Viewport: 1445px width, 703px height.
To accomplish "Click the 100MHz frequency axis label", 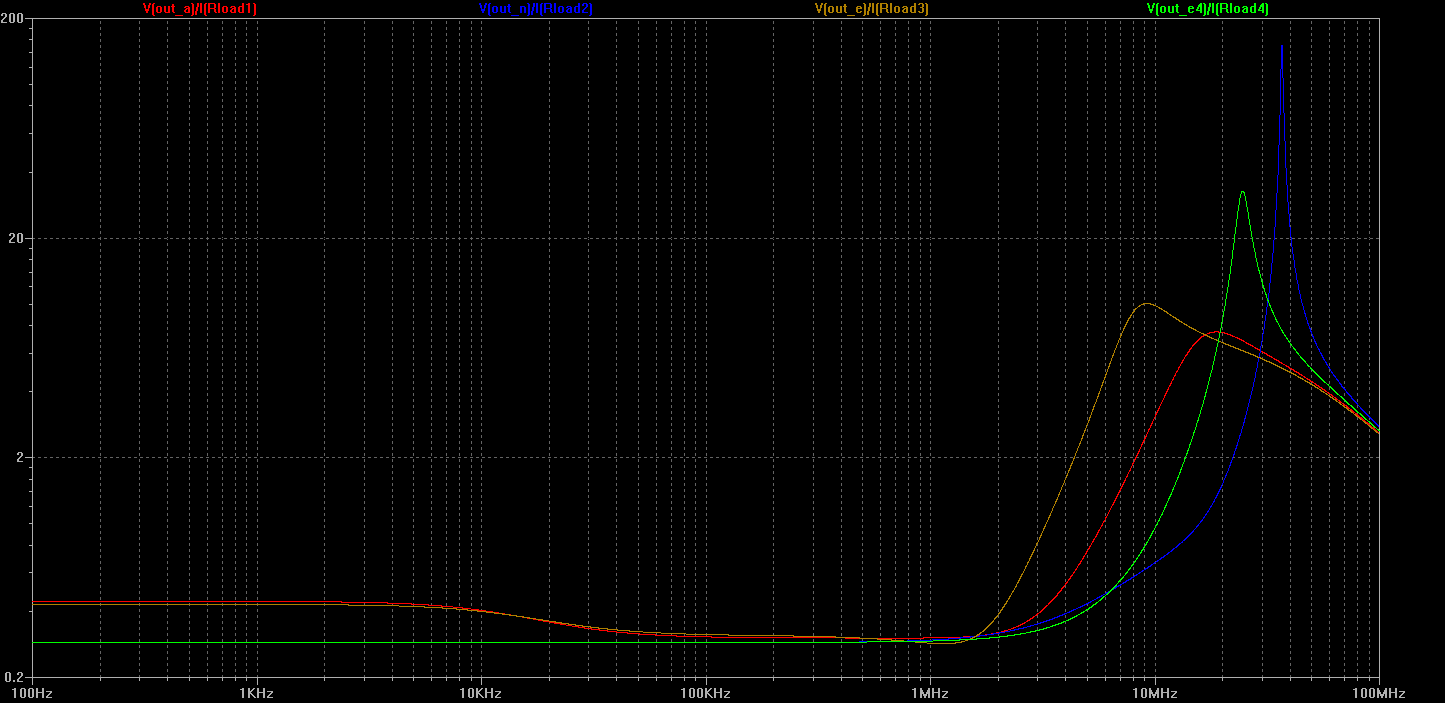I will [1378, 693].
